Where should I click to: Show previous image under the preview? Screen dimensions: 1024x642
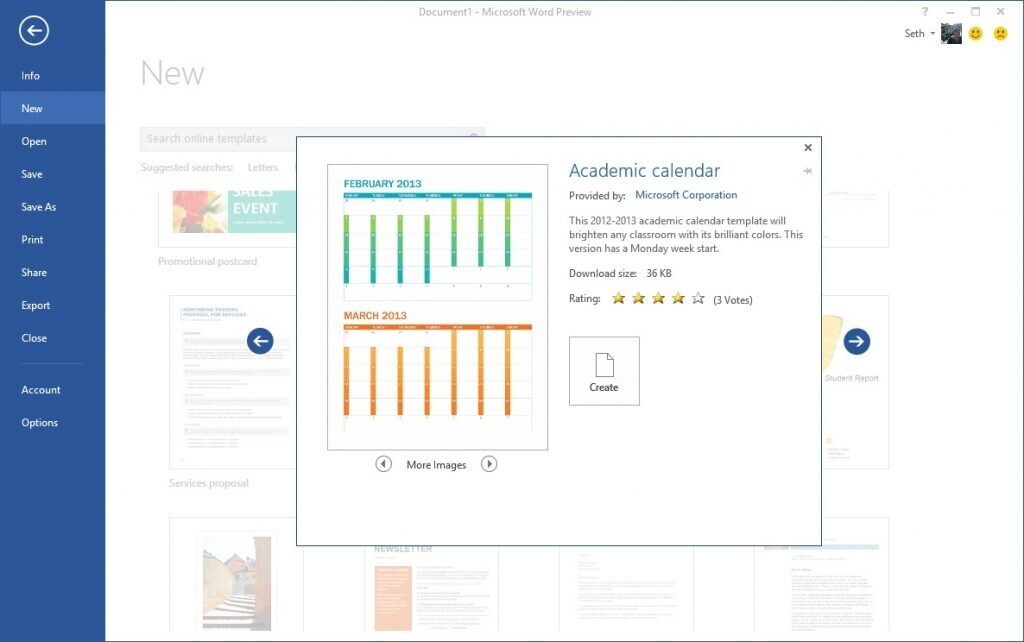(383, 464)
